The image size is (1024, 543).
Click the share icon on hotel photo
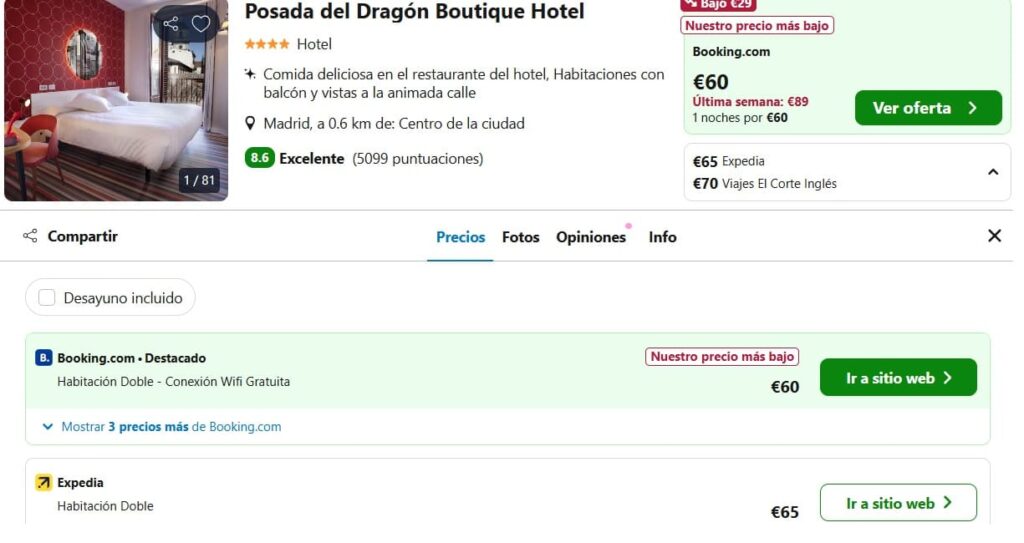tap(171, 24)
